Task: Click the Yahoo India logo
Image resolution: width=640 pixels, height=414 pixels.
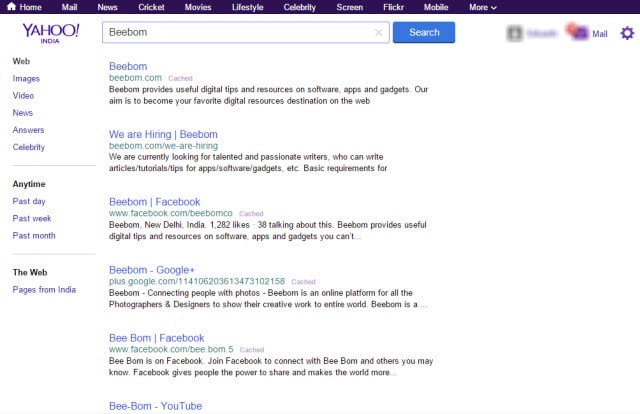Action: click(51, 33)
